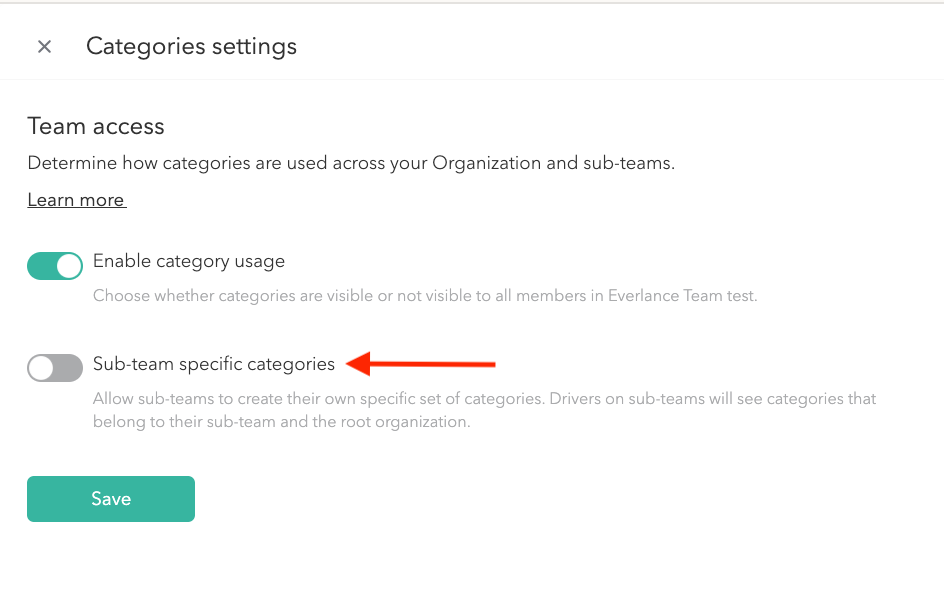
Task: Click the Enable category usage label
Action: 189,261
